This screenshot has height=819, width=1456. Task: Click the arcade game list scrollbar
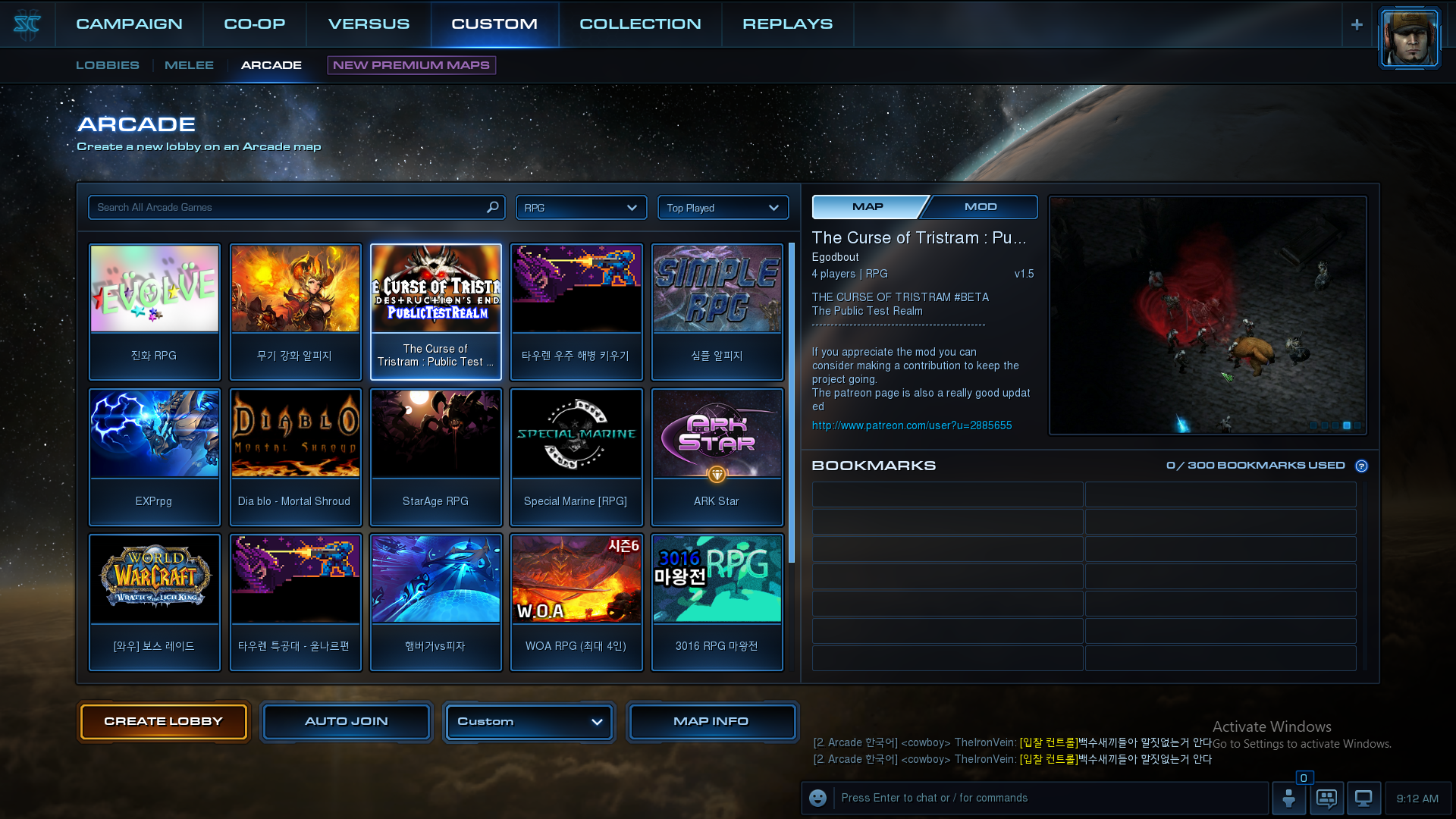click(792, 403)
